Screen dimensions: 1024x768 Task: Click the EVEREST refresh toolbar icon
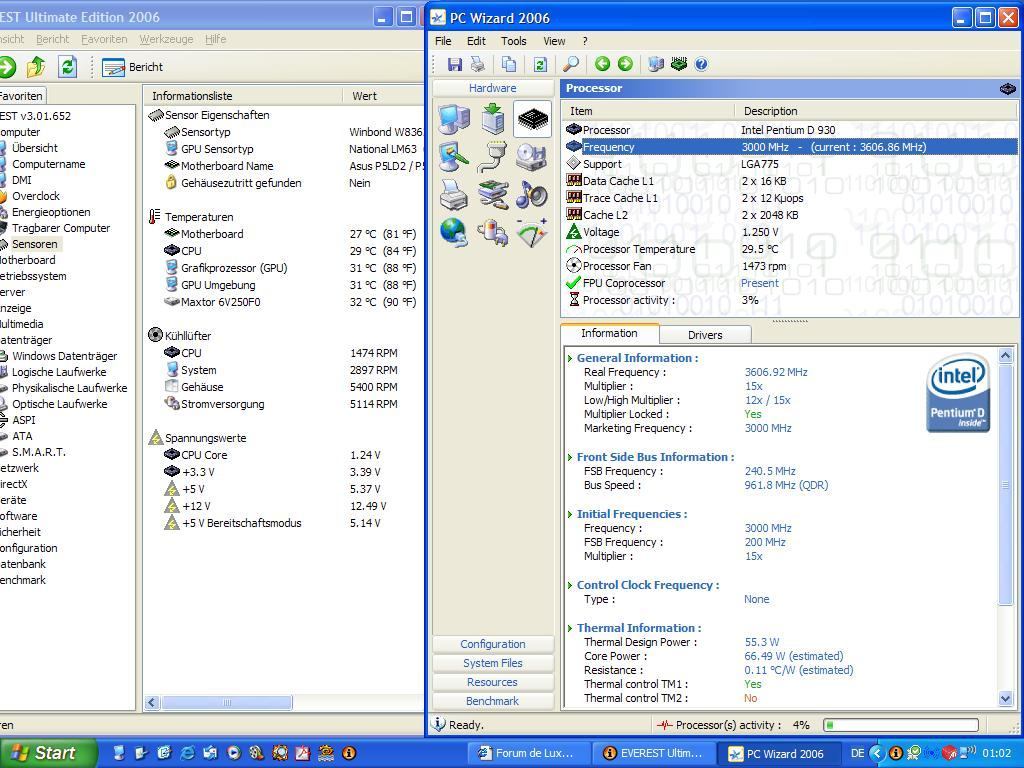pos(67,67)
